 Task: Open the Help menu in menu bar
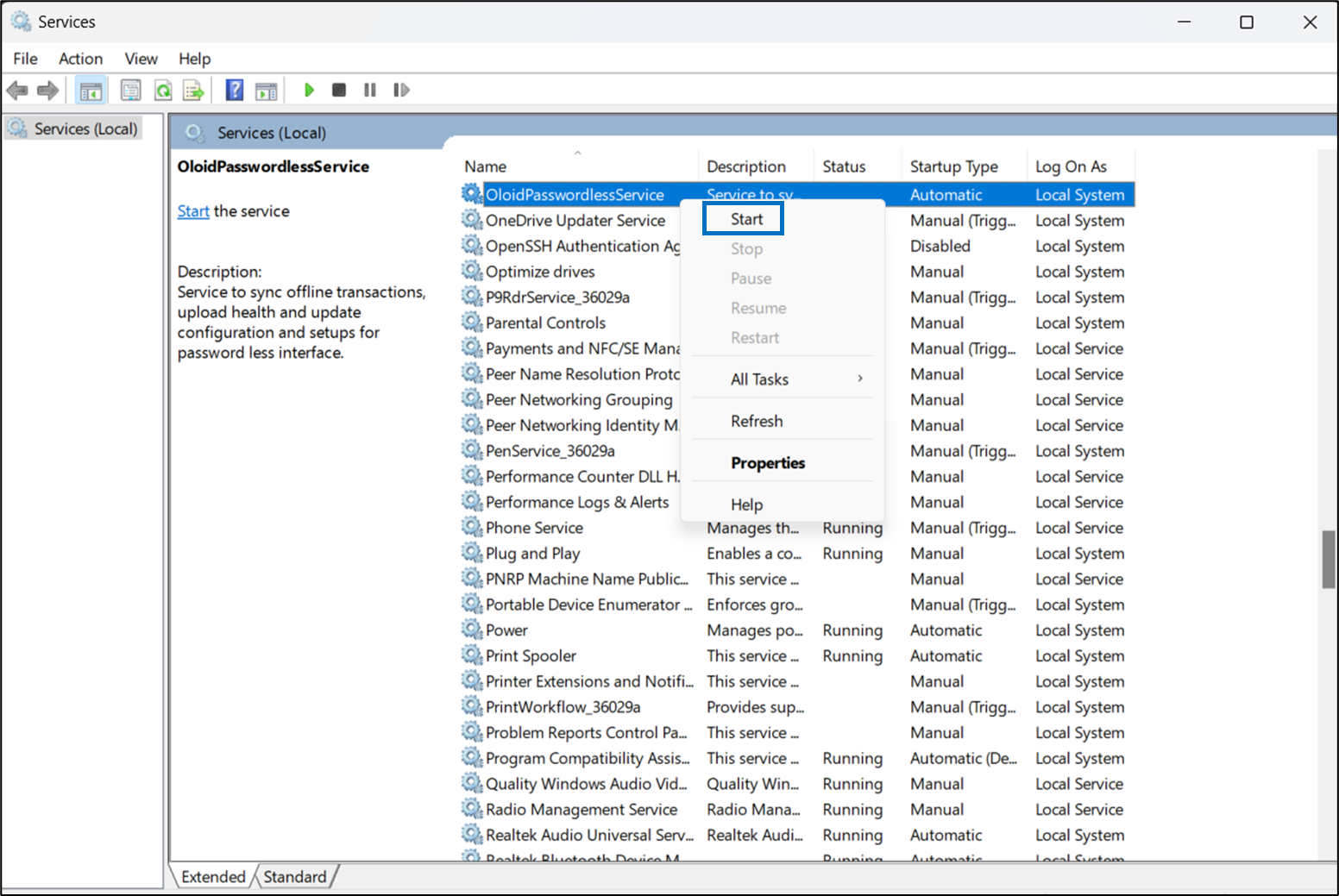[194, 59]
